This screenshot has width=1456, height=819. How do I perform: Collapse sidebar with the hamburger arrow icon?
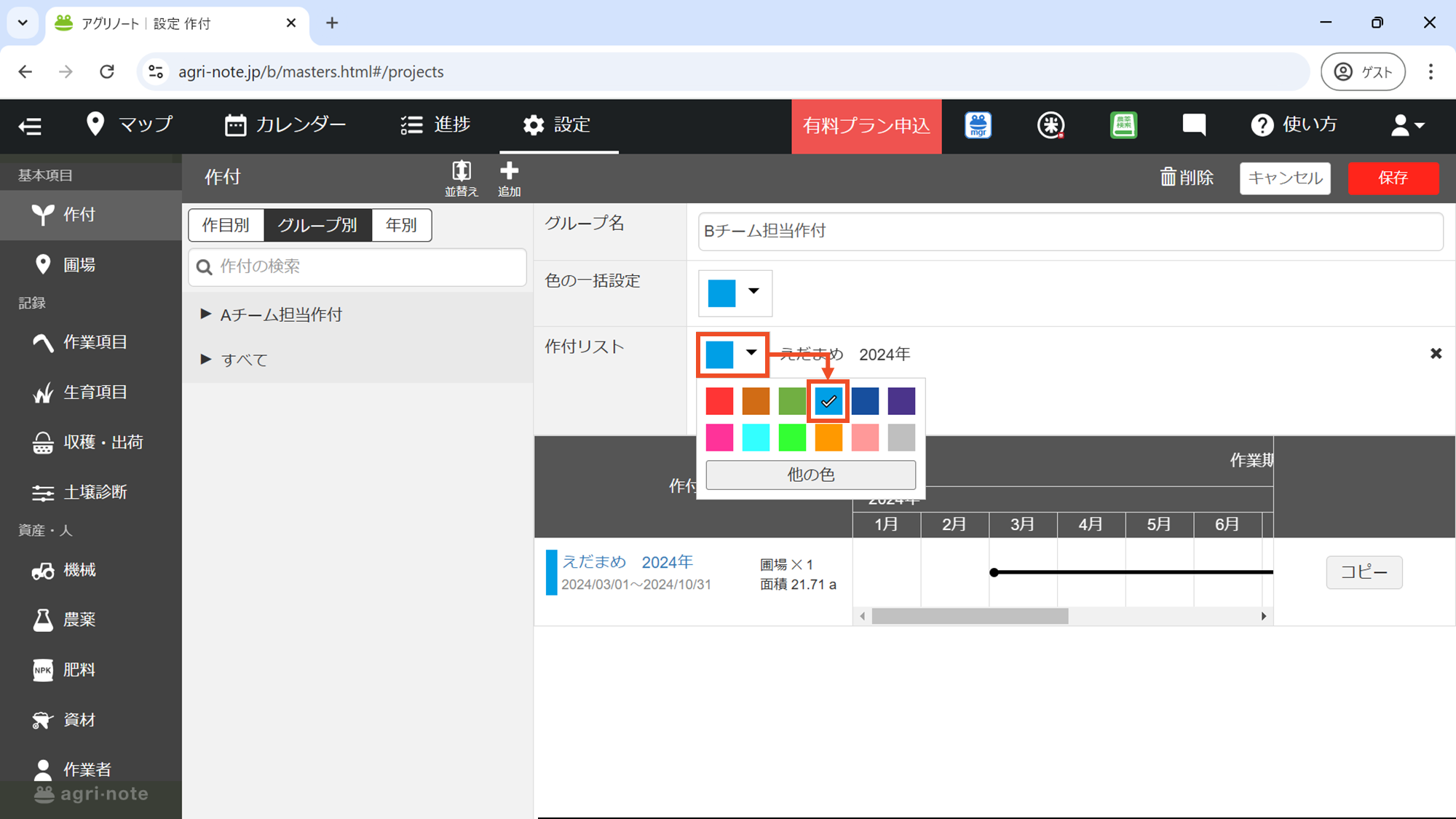coord(30,126)
